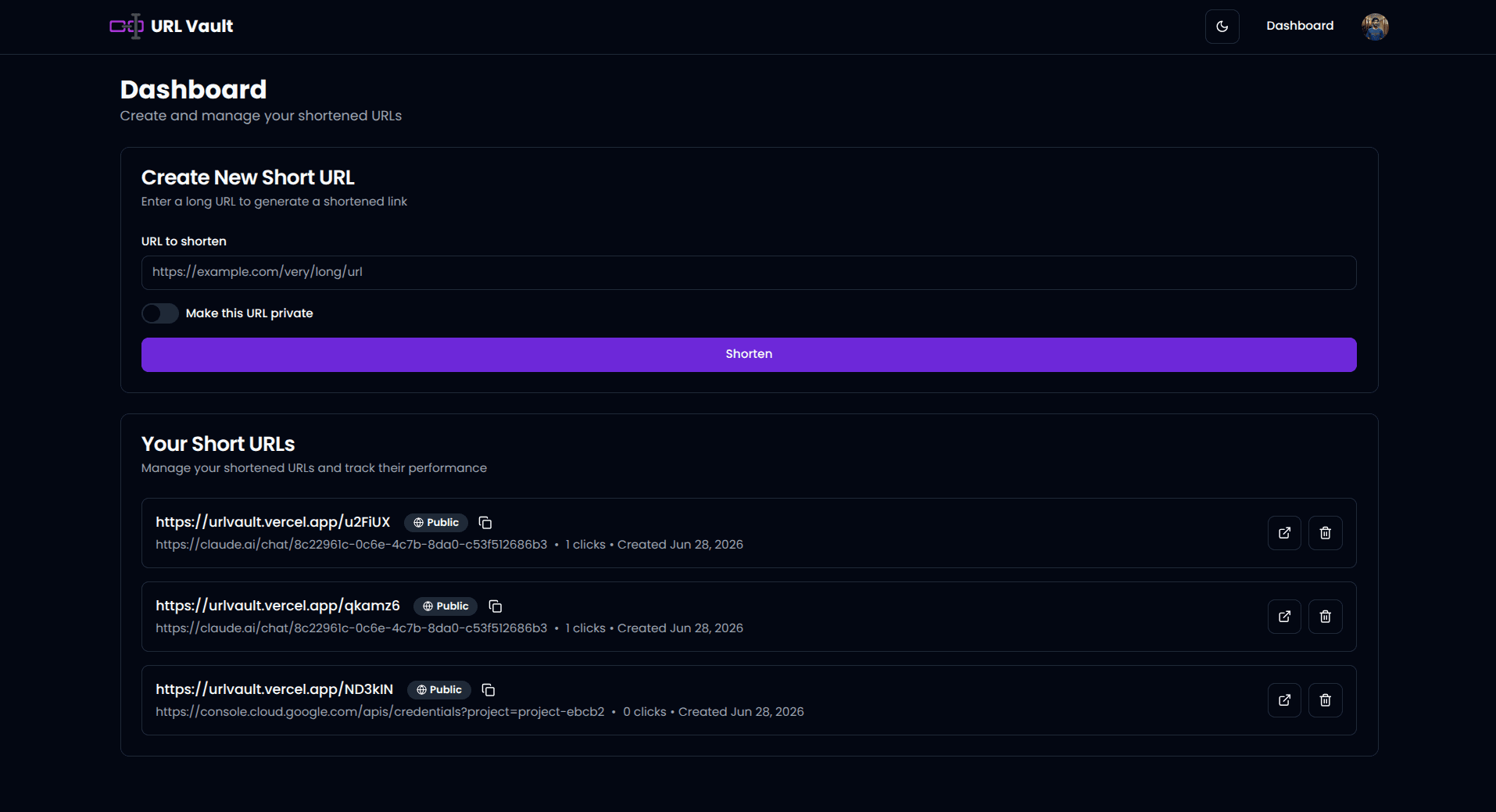Open qkamz6 link in new tab
The width and height of the screenshot is (1496, 812).
point(1284,617)
